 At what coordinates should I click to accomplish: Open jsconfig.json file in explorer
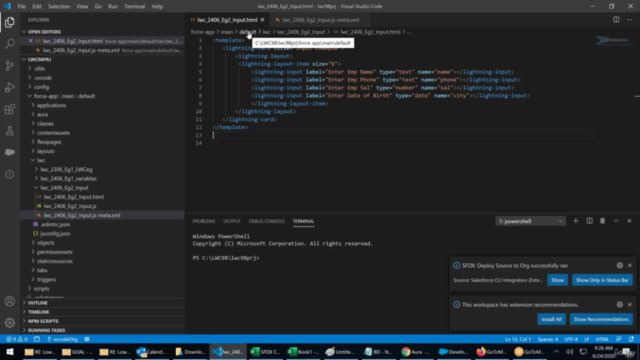pyautogui.click(x=55, y=233)
